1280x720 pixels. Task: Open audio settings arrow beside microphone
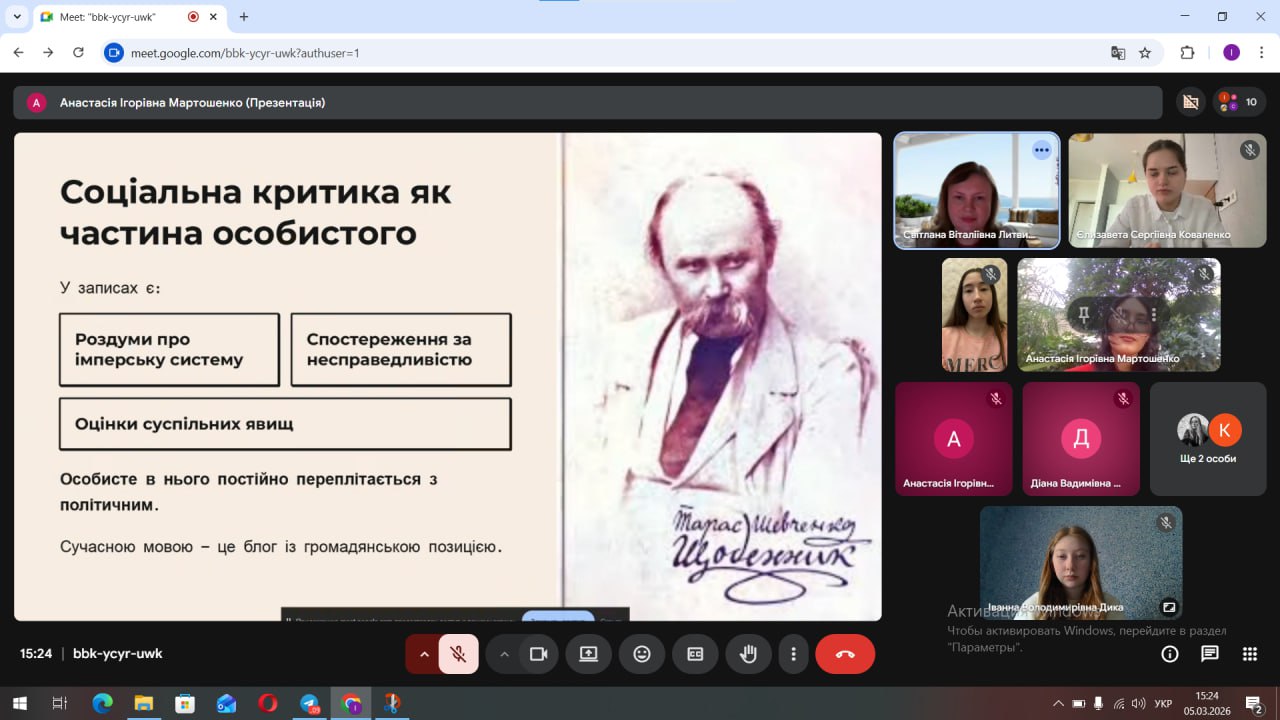(423, 654)
